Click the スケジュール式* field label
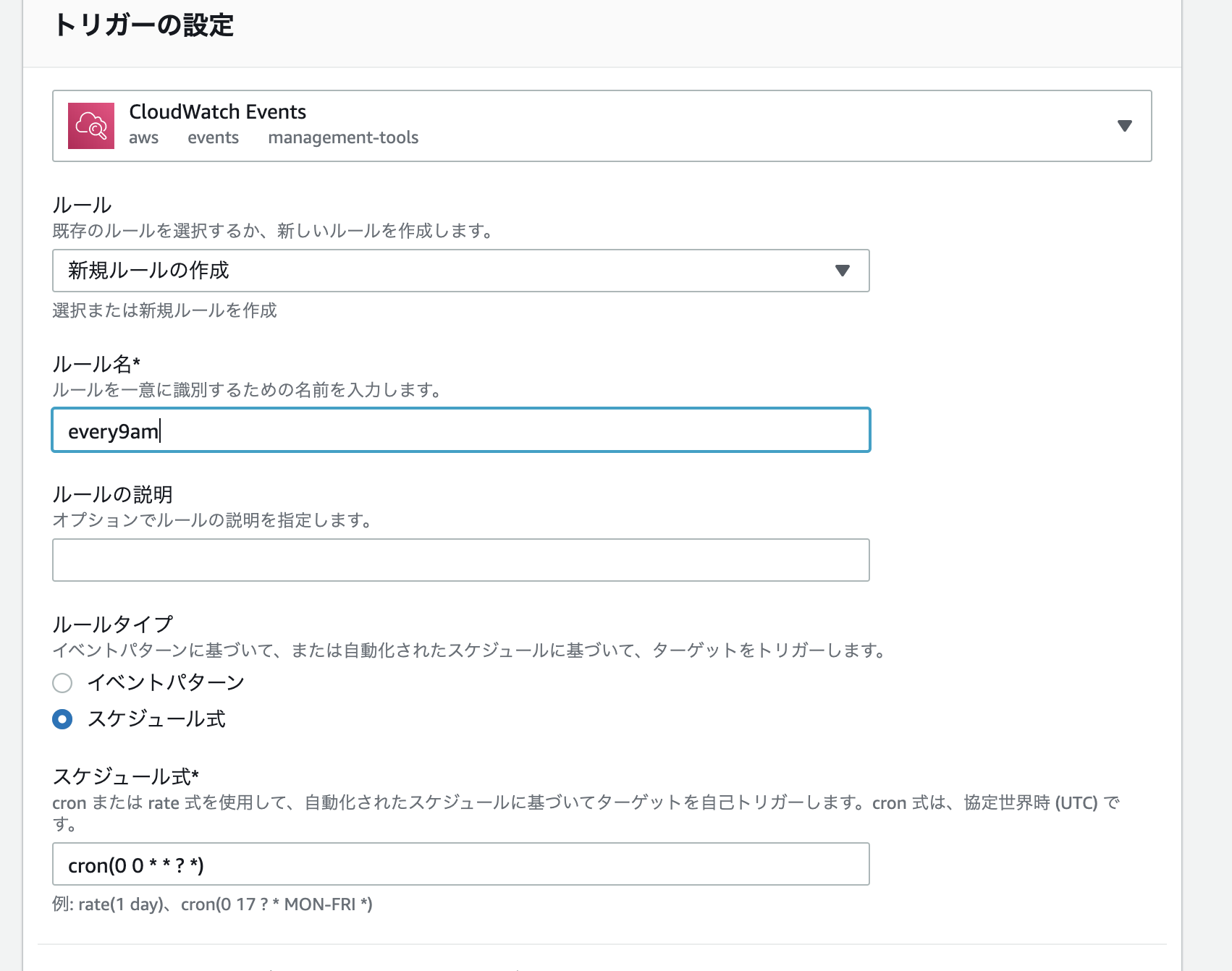The image size is (1232, 971). coord(126,776)
